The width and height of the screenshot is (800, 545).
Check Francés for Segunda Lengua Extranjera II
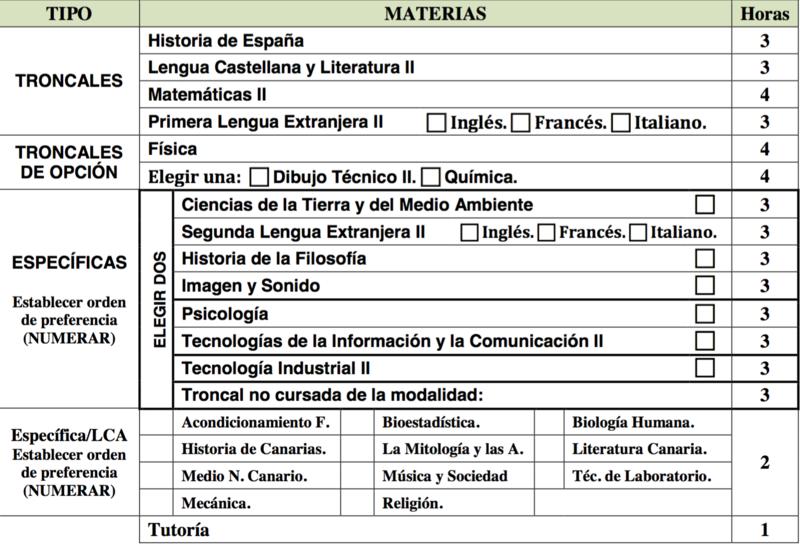[546, 232]
